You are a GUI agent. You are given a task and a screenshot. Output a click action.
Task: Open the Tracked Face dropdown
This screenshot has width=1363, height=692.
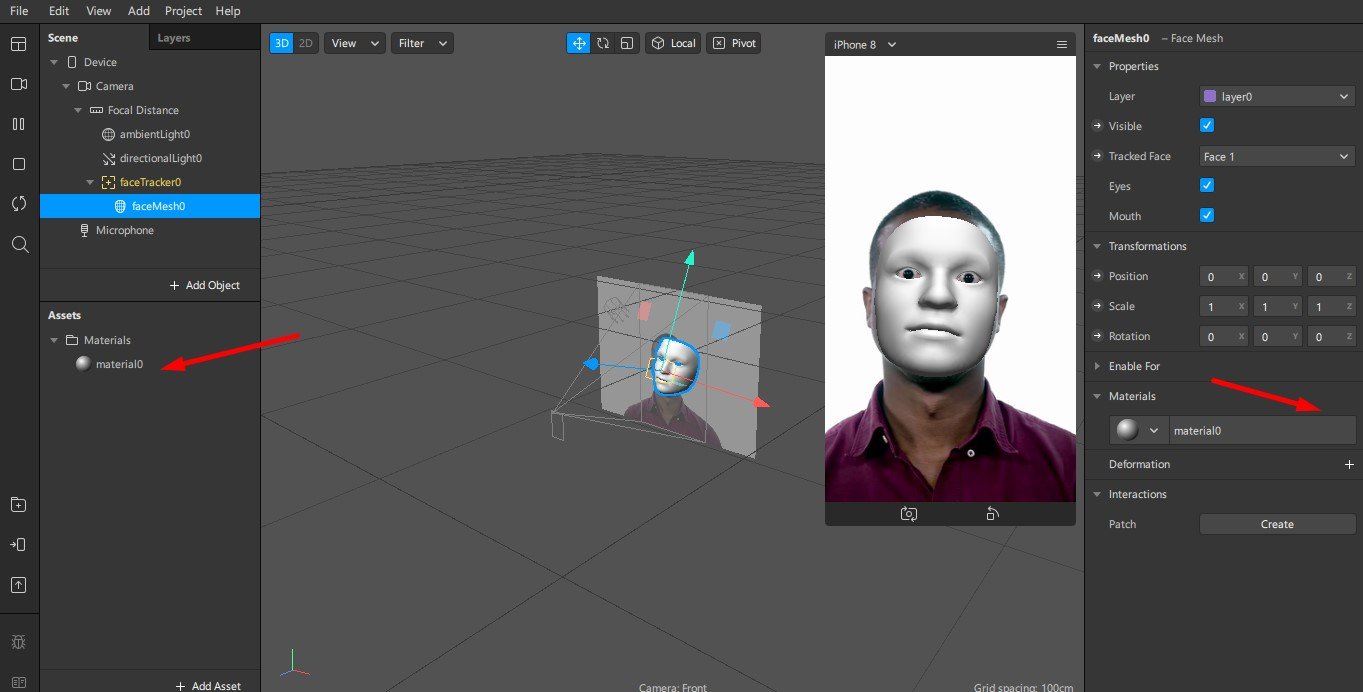pyautogui.click(x=1277, y=156)
